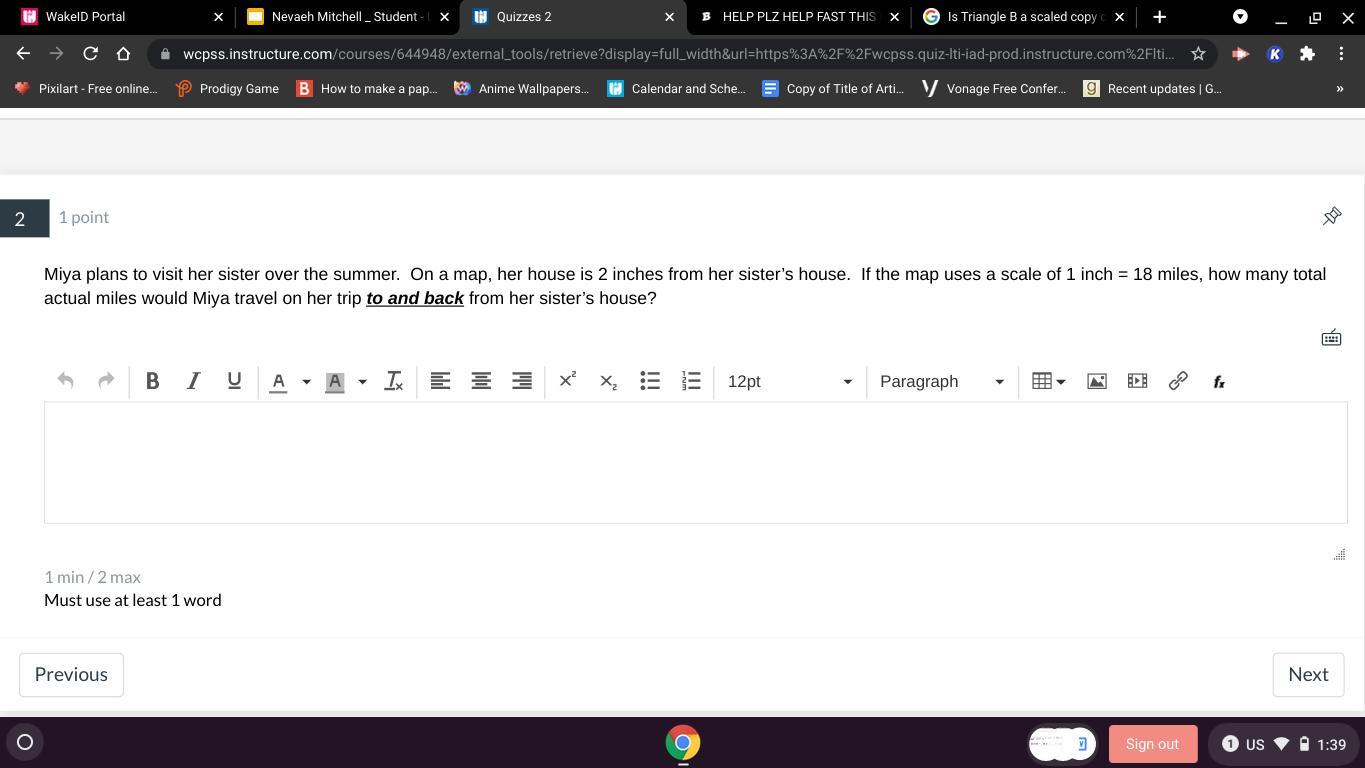Open the Chrome three-dot menu
This screenshot has height=768, width=1365.
coord(1341,54)
